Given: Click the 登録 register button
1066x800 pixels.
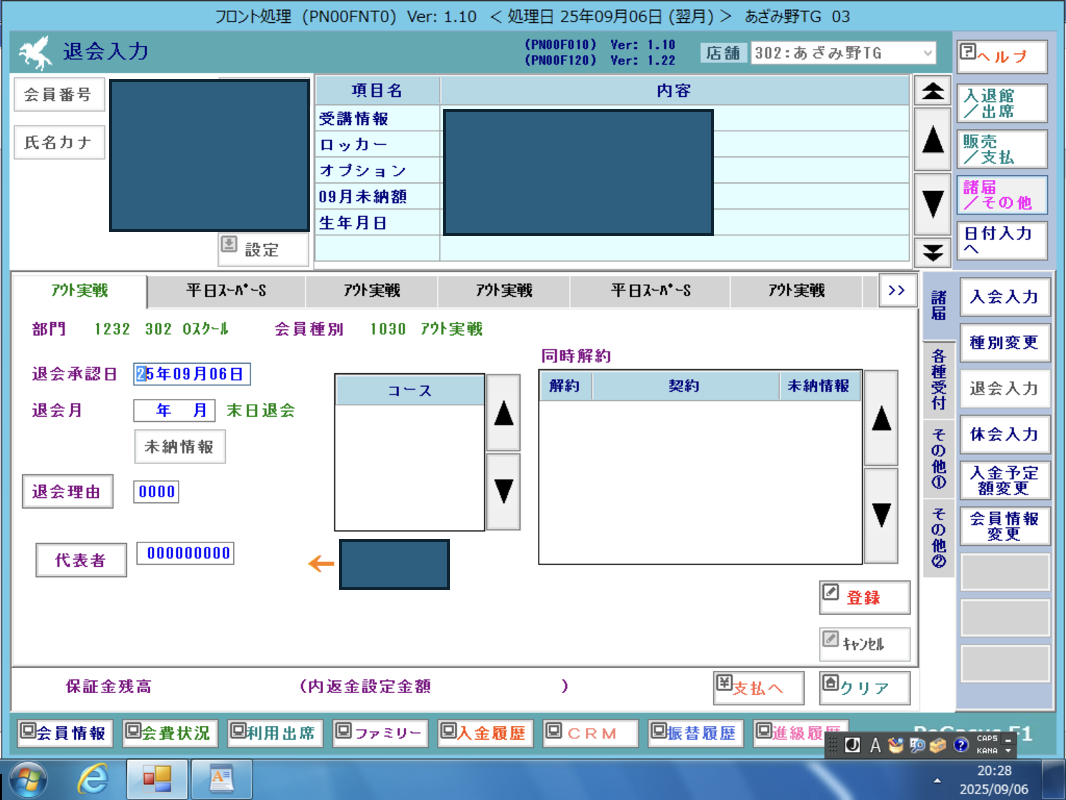Looking at the screenshot, I should pos(864,598).
